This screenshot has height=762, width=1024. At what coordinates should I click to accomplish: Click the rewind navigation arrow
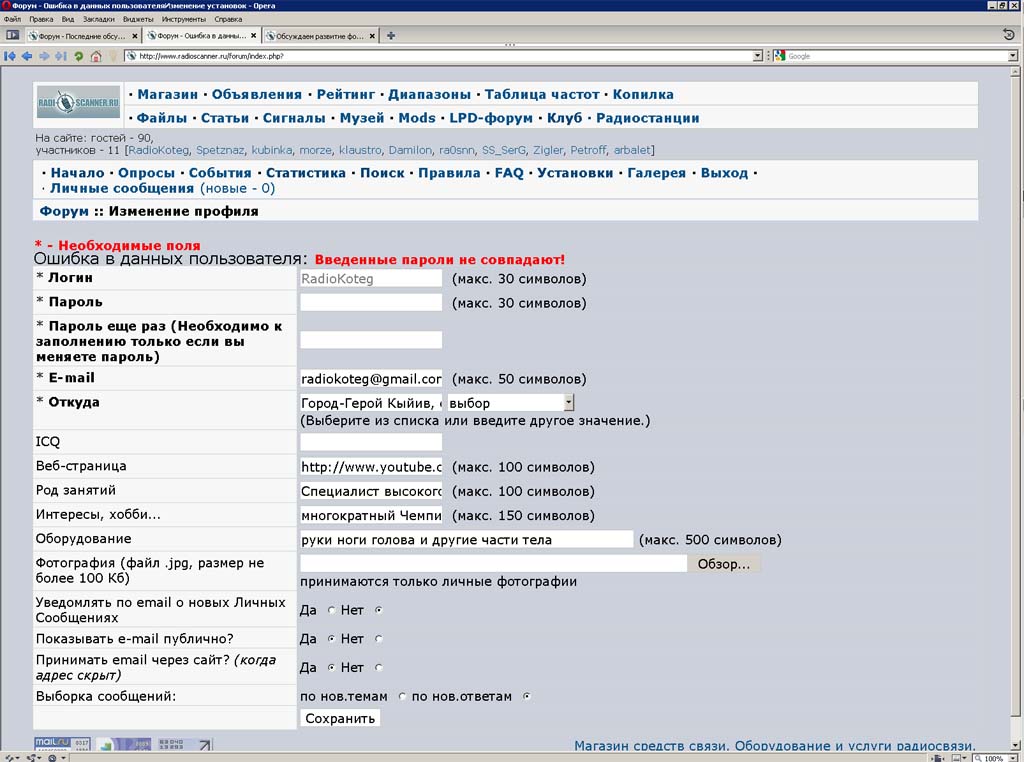click(10, 56)
